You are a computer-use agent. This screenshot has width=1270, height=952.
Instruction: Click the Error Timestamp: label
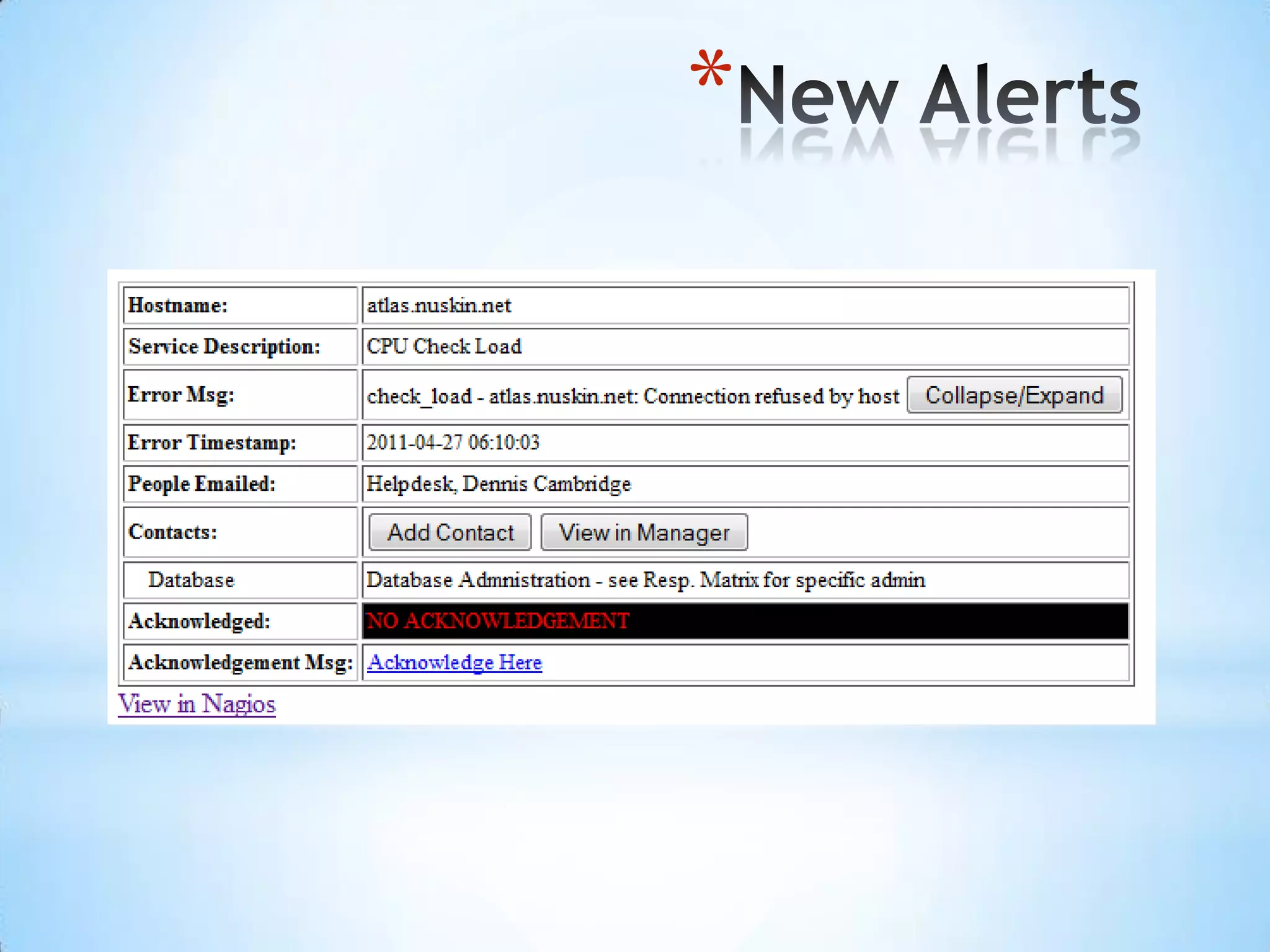[x=212, y=443]
